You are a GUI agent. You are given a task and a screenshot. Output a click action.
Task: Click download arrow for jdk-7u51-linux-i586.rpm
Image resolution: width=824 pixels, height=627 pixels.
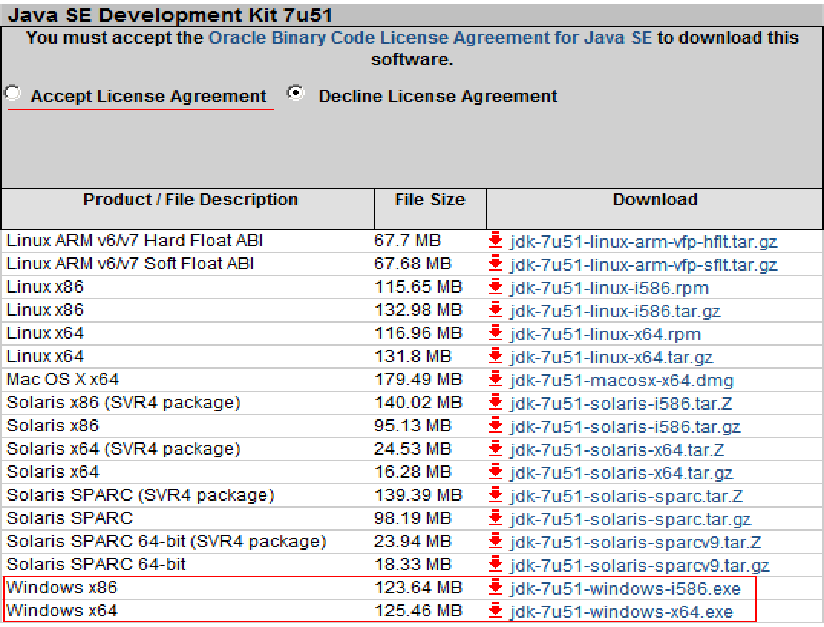pos(495,286)
